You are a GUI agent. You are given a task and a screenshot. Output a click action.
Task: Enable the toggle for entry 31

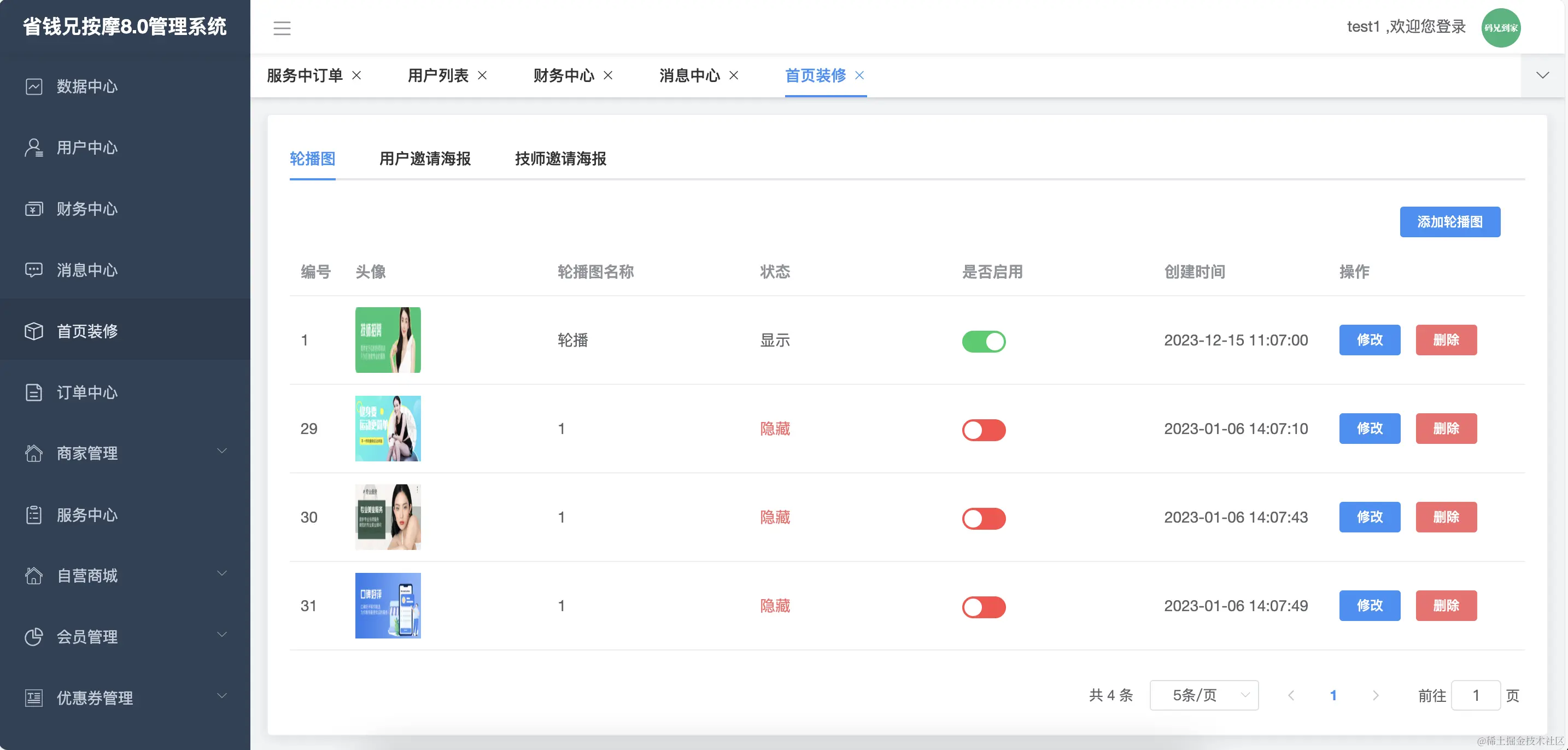984,607
